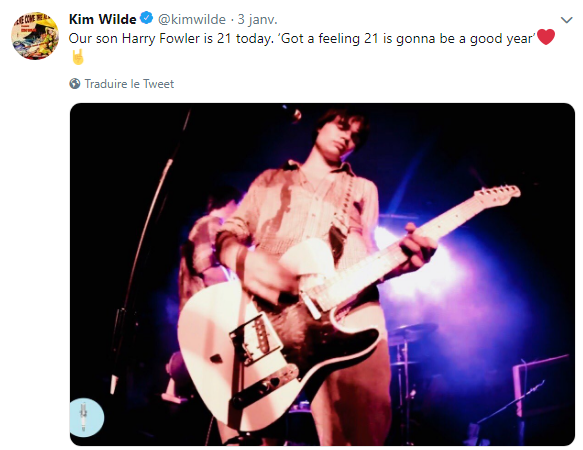
Task: Open Kim Wilde's round profile avatar
Action: click(x=35, y=36)
